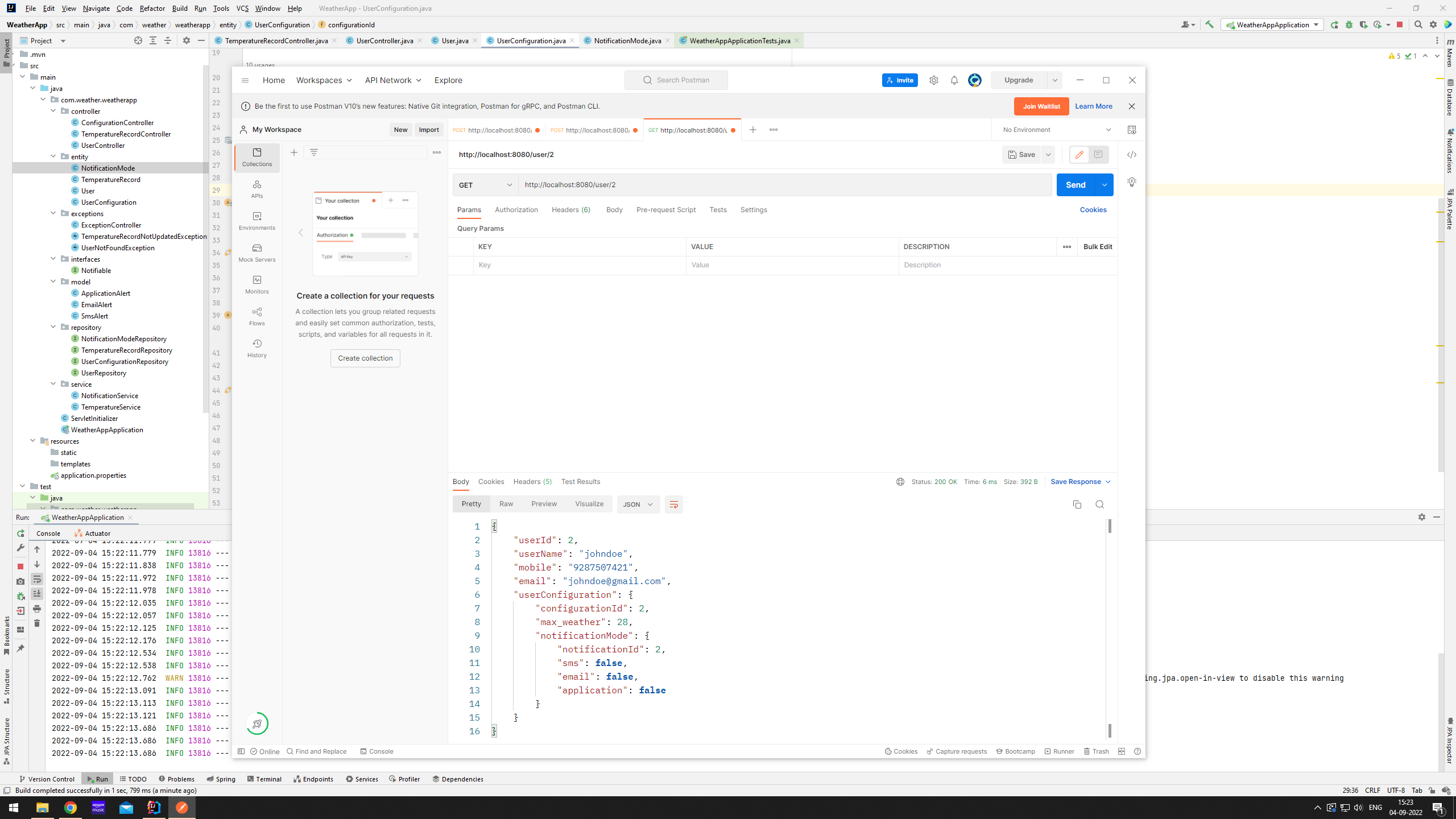Click Create collection button
The height and width of the screenshot is (819, 1456).
tap(365, 358)
